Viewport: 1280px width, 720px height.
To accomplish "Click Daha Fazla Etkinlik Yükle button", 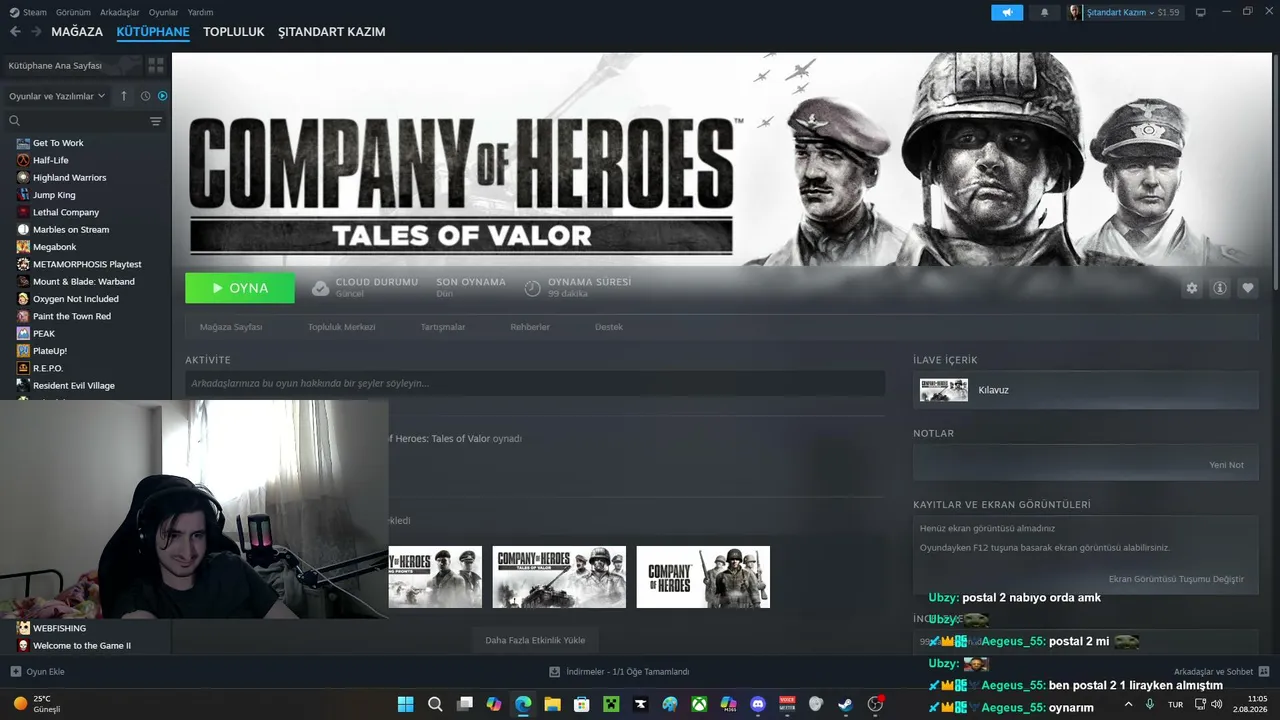I will (535, 640).
